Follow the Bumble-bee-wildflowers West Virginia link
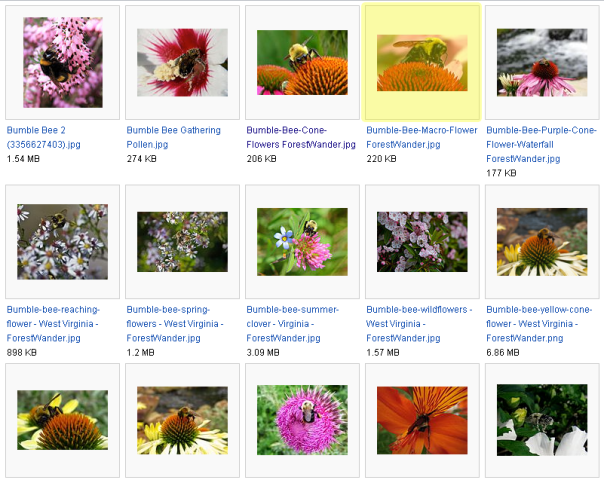Viewport: 604px width, 483px height. 419,324
